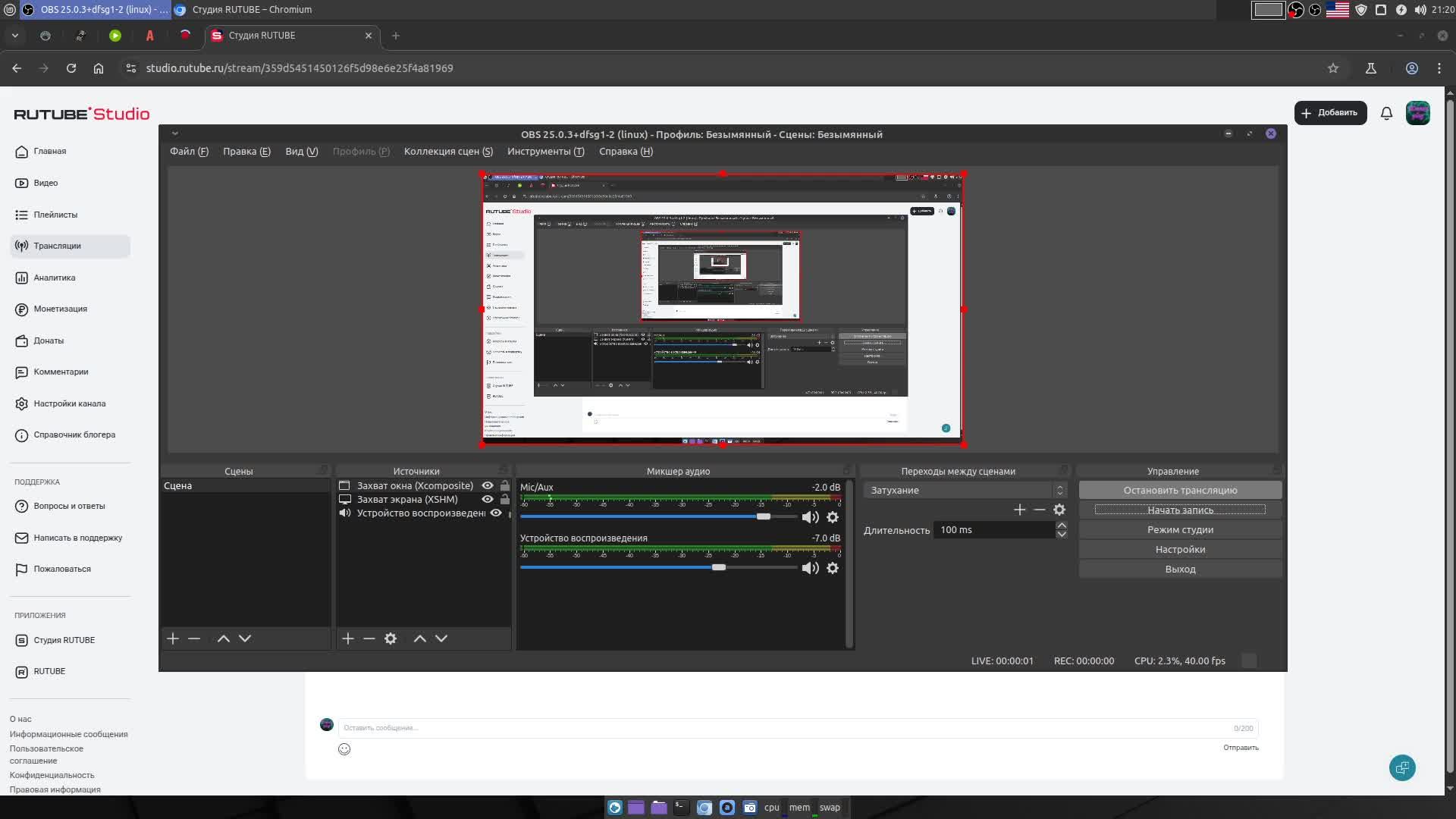The image size is (1456, 819).
Task: Move source down with arrow icon
Action: (x=441, y=639)
